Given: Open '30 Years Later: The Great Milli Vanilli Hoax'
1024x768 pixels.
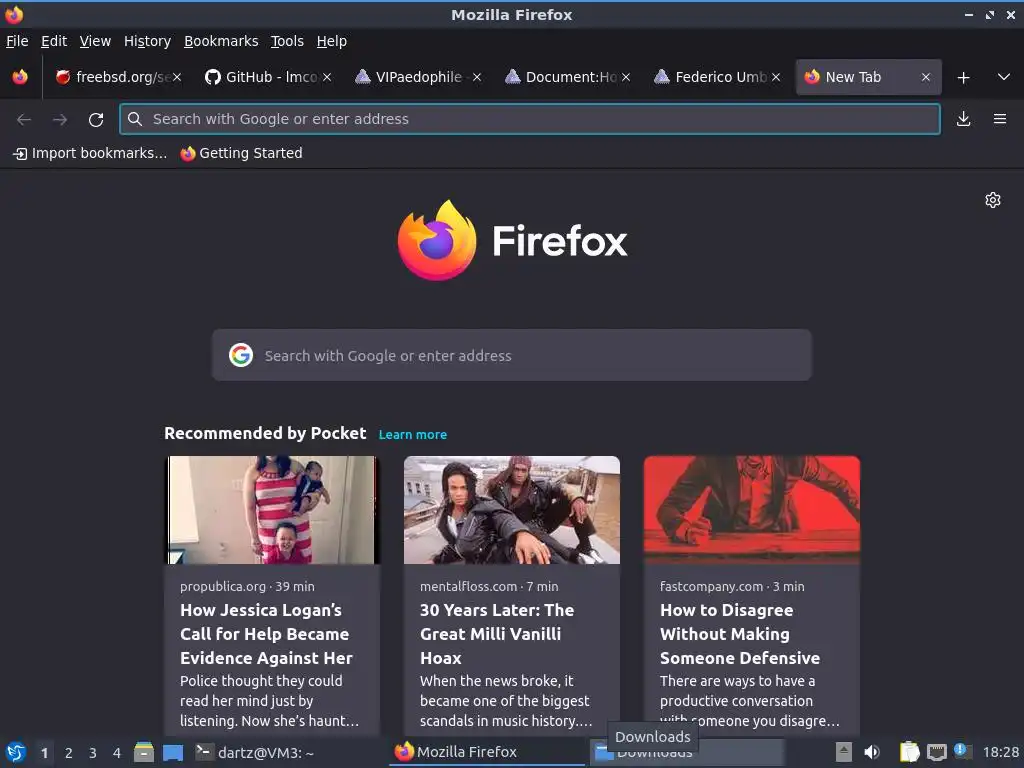Looking at the screenshot, I should 497,634.
